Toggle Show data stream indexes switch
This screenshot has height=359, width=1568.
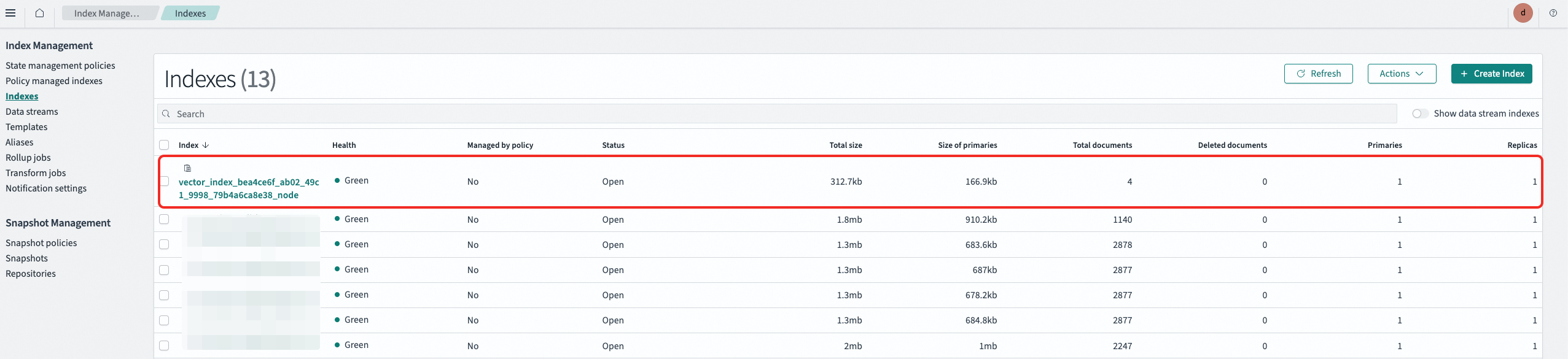coord(1420,114)
